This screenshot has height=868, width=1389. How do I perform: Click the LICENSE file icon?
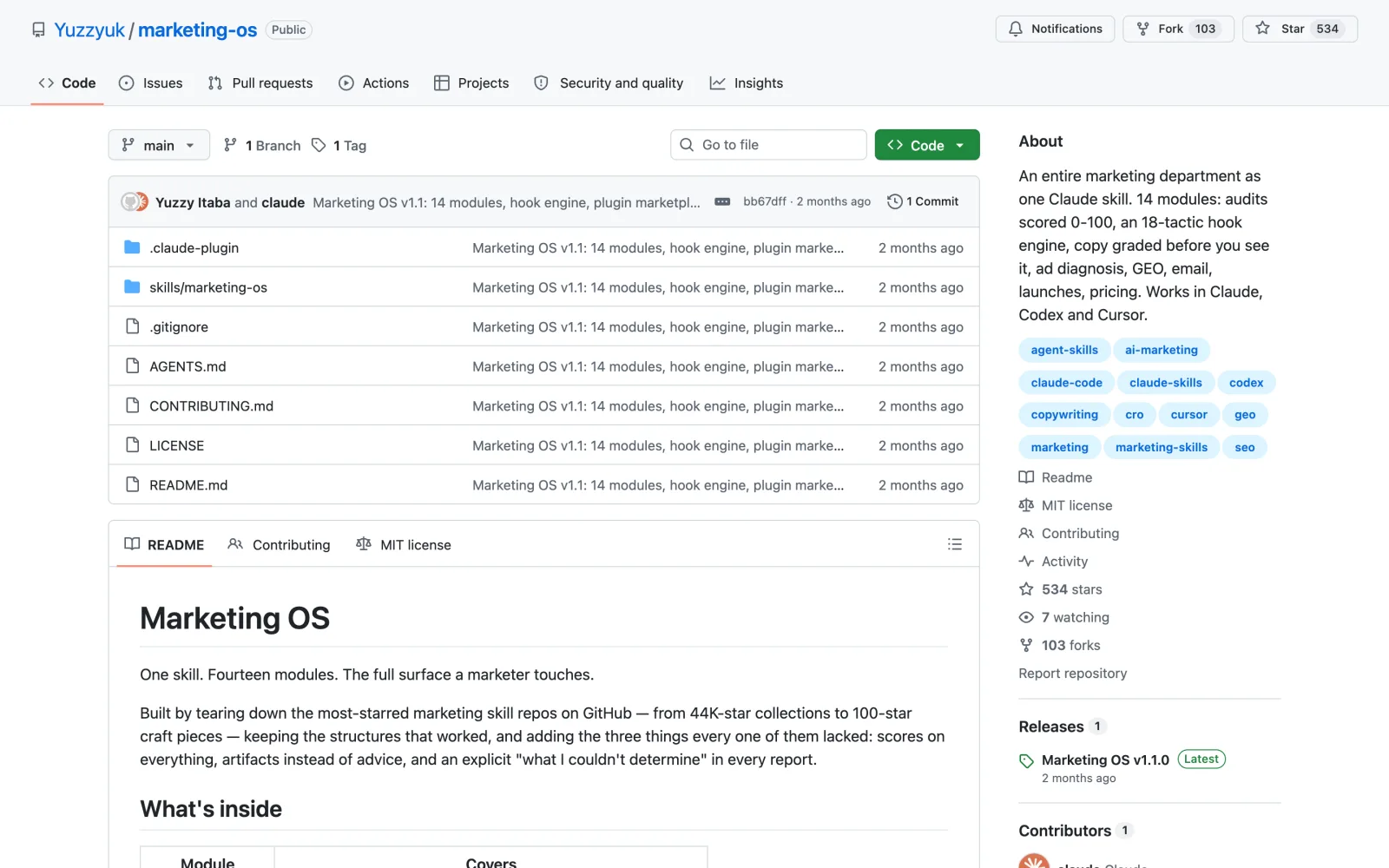(x=132, y=444)
